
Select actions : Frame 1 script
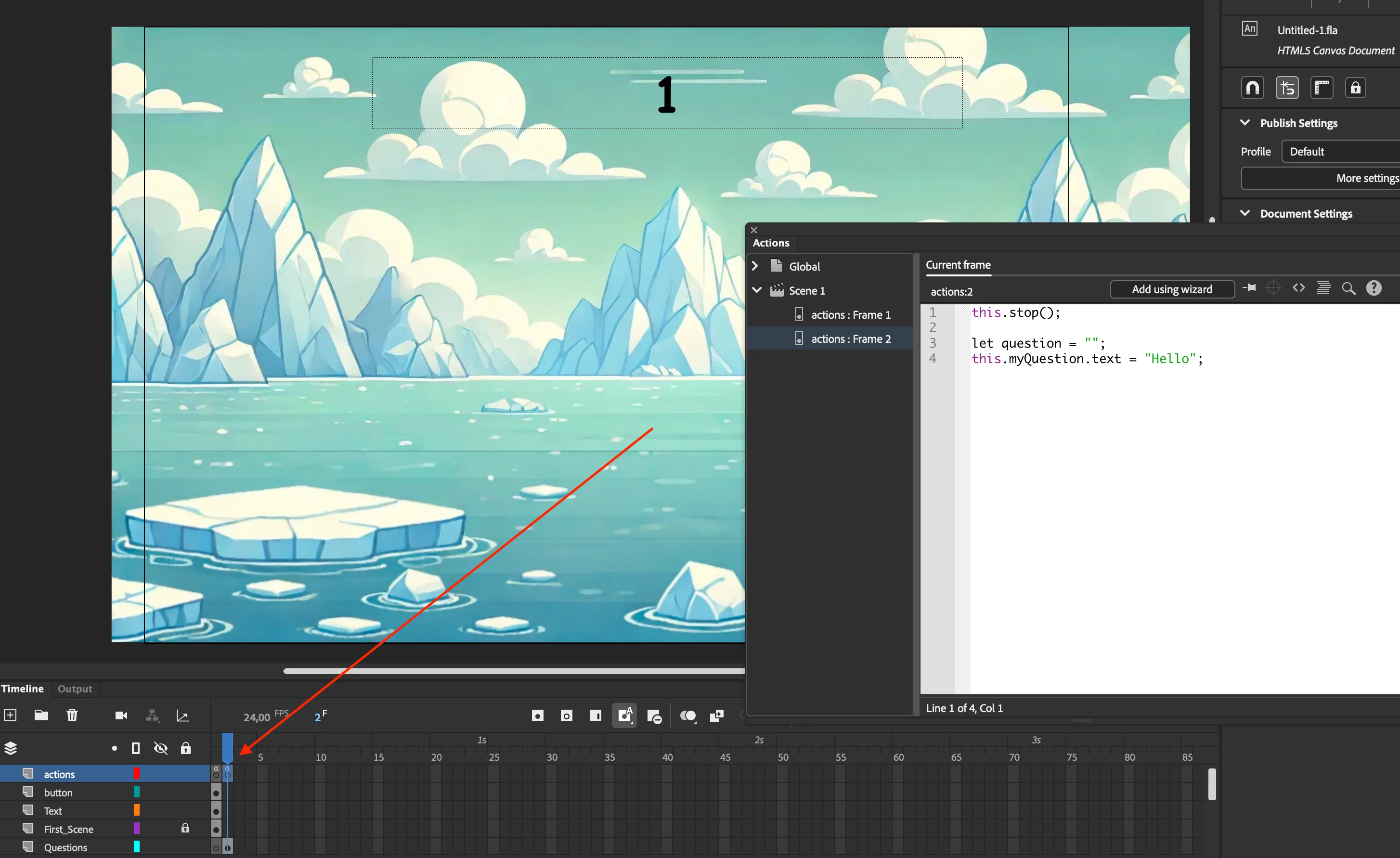pyautogui.click(x=850, y=315)
